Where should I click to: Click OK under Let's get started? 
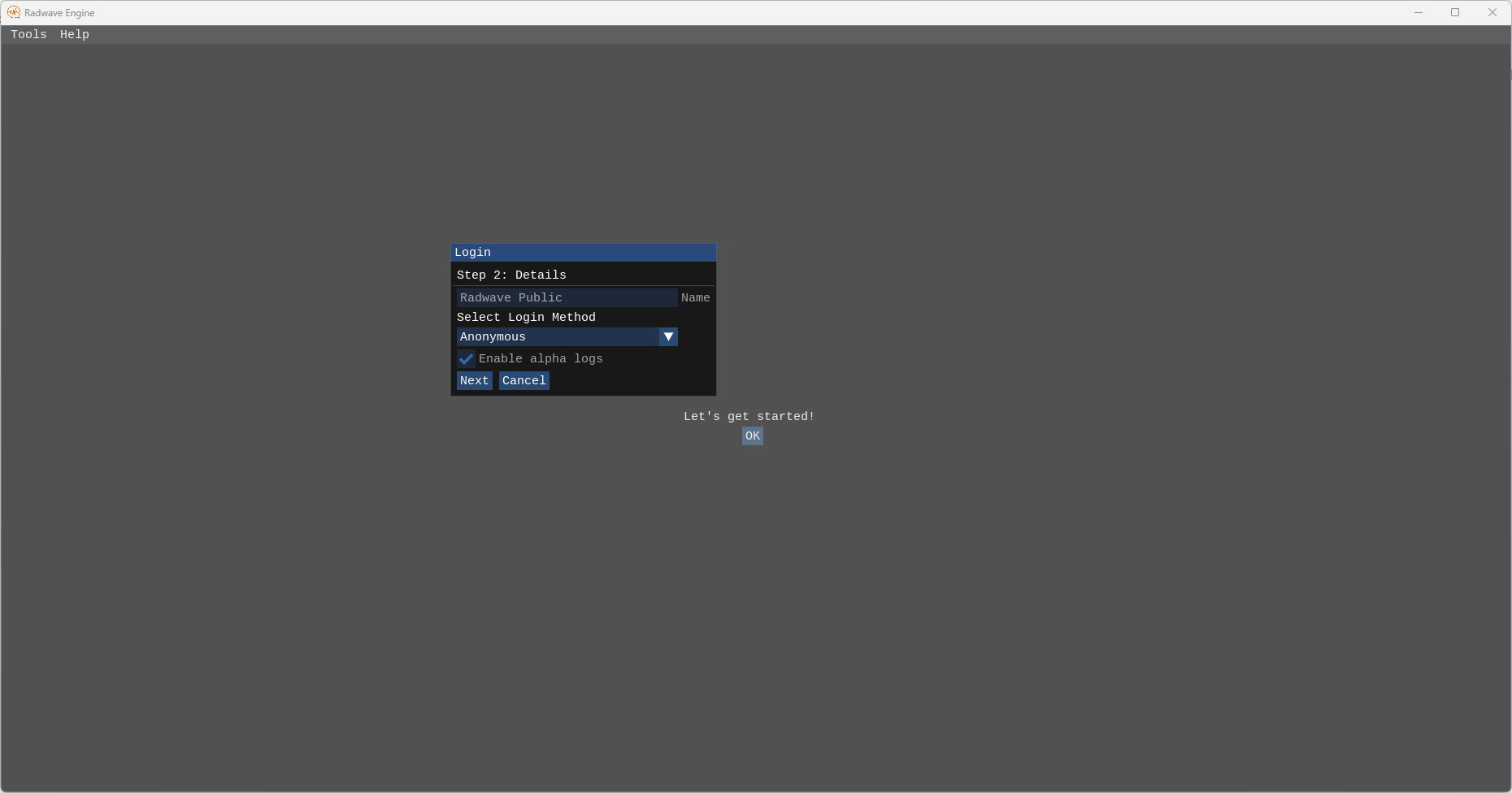753,435
